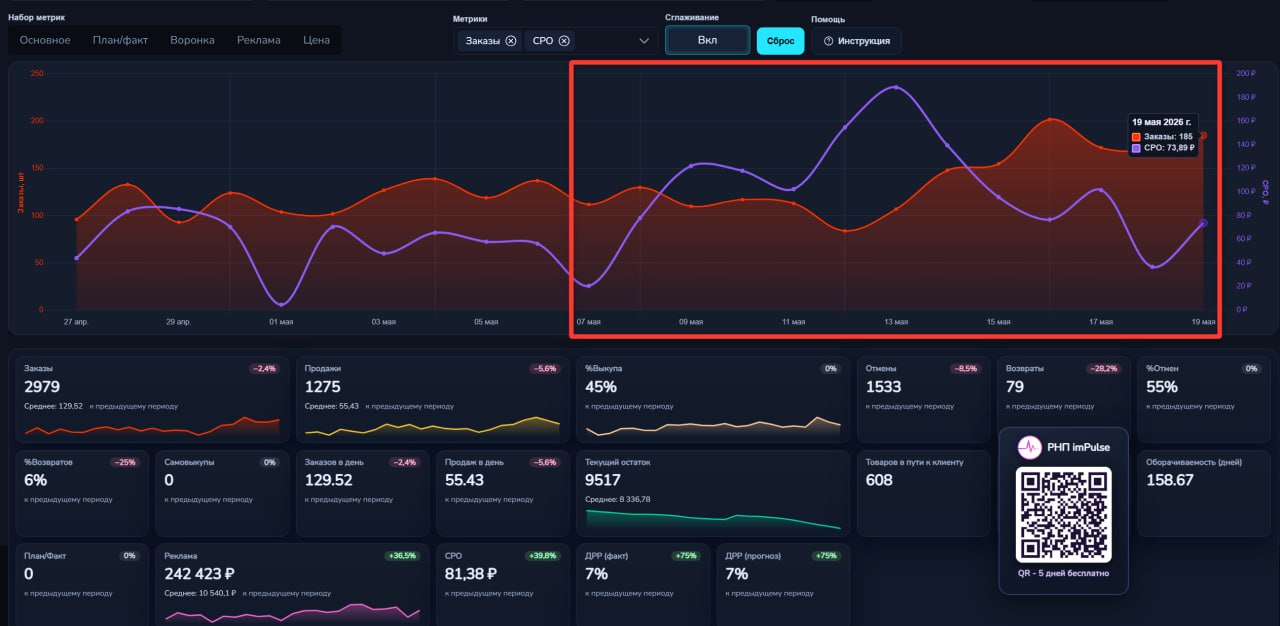Click 'Среднее: 10 540,1 ₽' in Реклама card

tap(200, 593)
